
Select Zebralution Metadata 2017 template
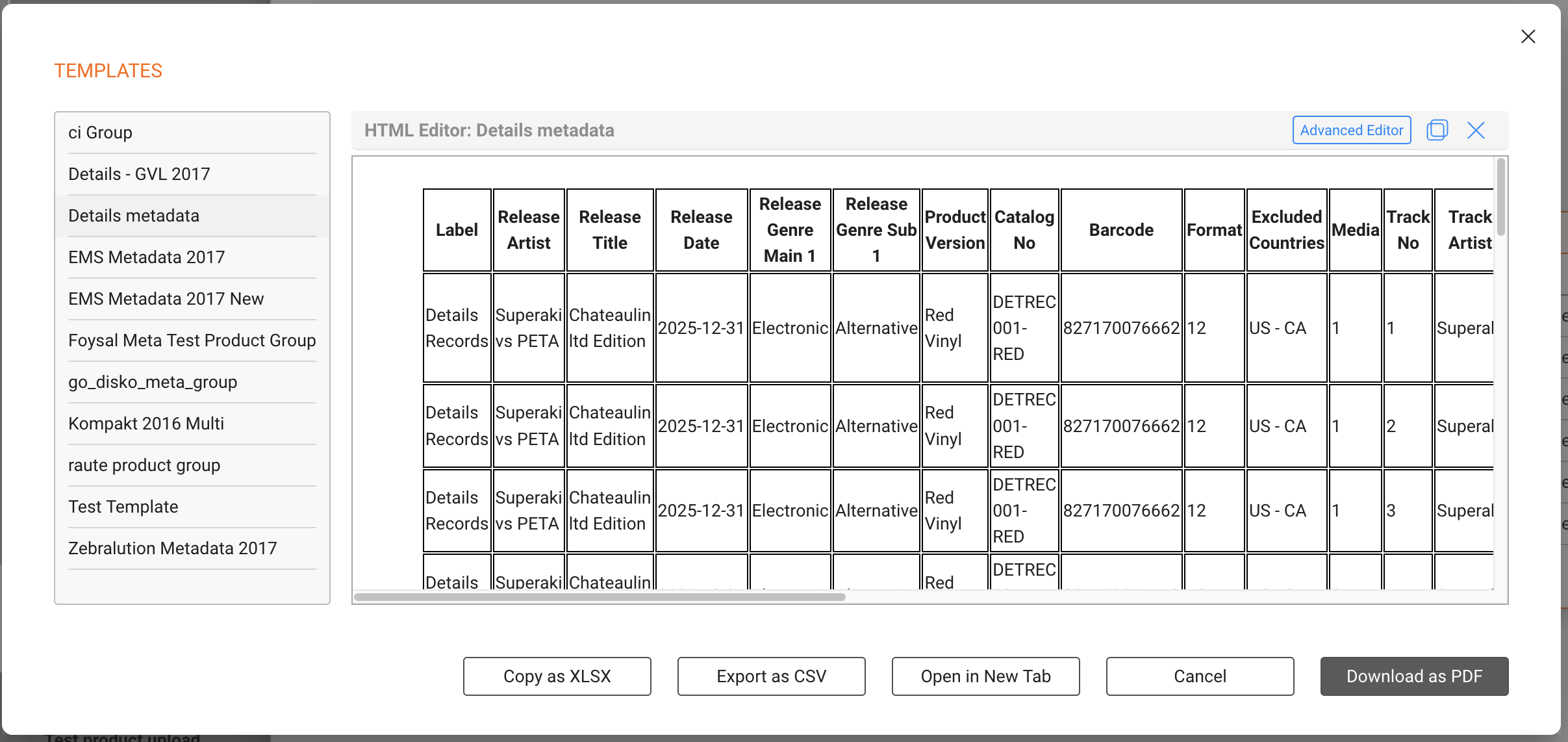192,548
